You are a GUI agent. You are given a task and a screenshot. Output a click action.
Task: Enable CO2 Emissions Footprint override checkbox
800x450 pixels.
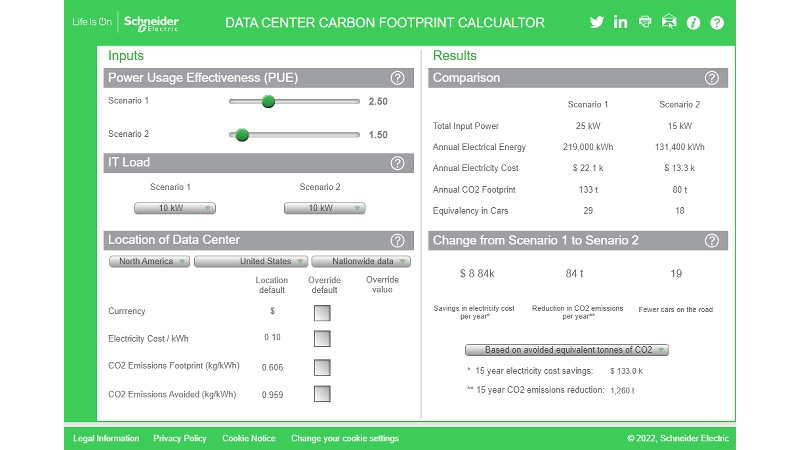click(x=322, y=366)
